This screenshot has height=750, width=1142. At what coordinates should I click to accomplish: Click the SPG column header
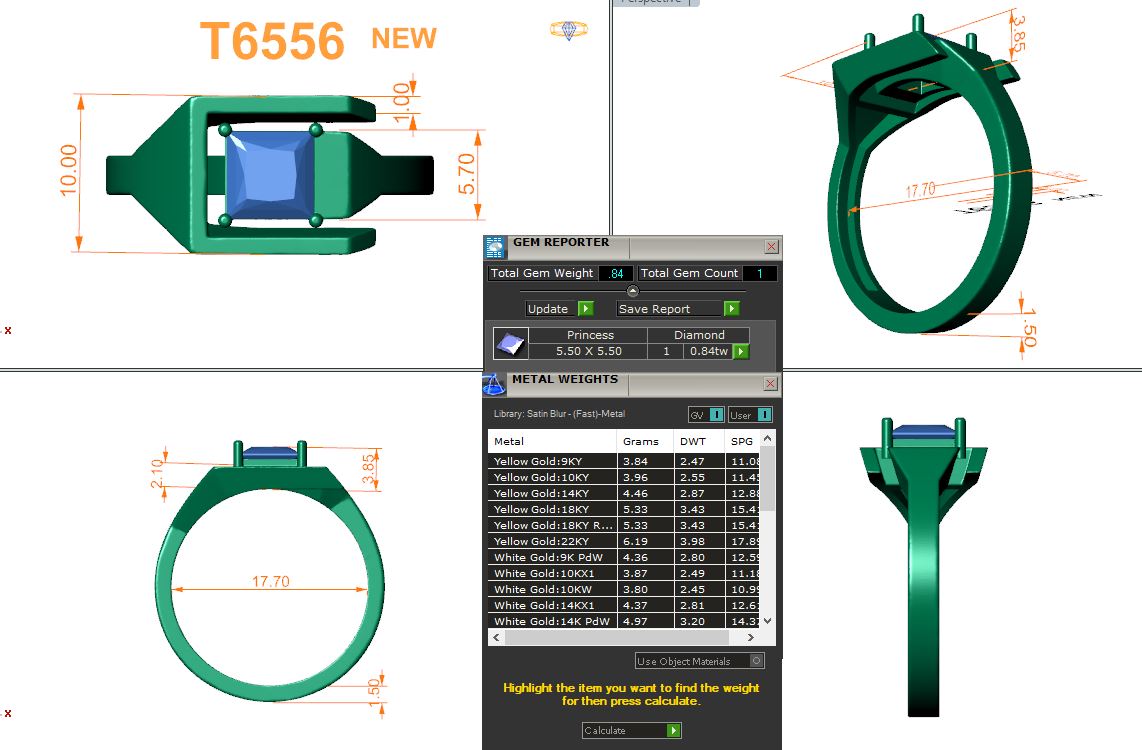(742, 441)
